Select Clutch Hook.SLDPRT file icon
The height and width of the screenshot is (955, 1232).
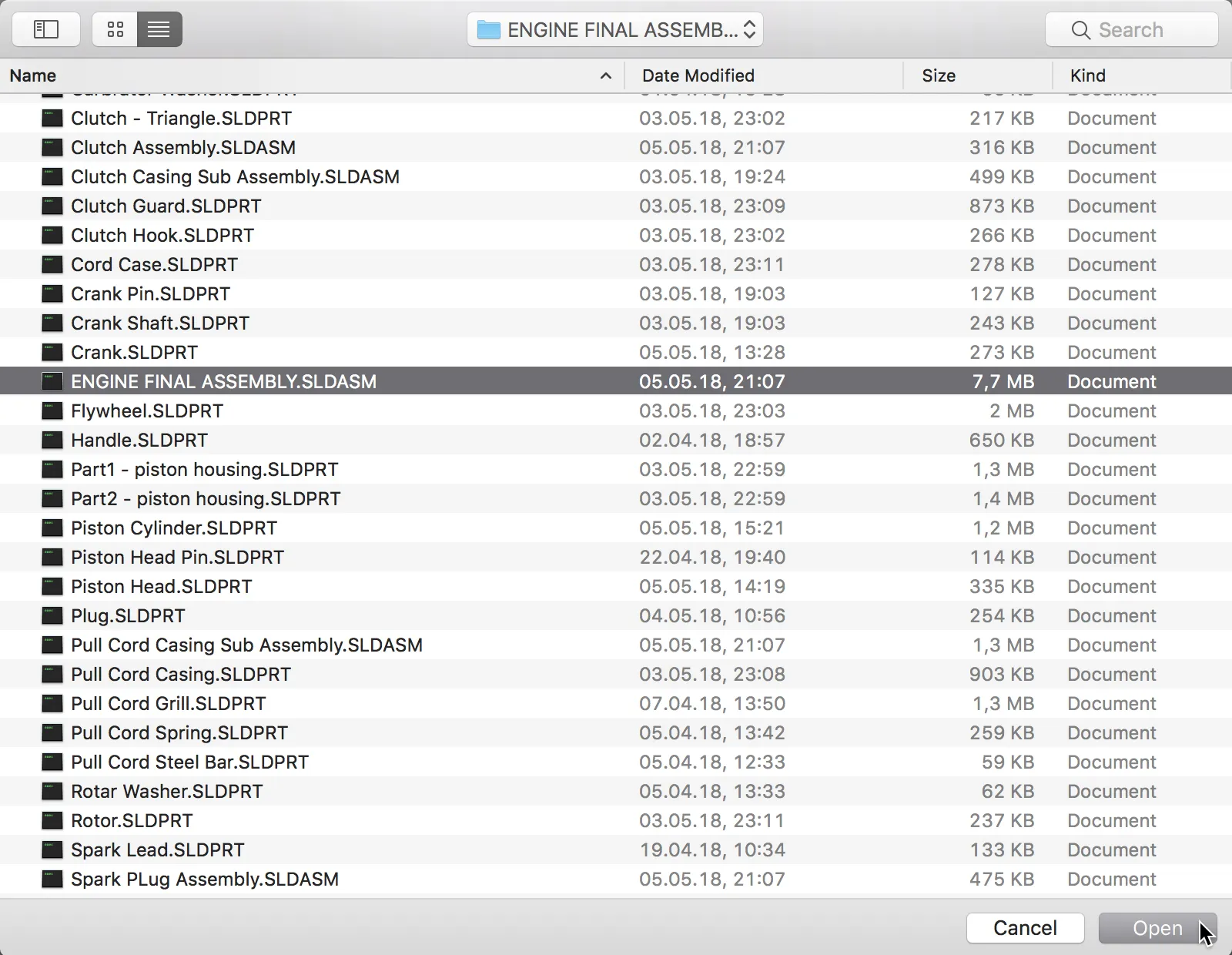(52, 235)
